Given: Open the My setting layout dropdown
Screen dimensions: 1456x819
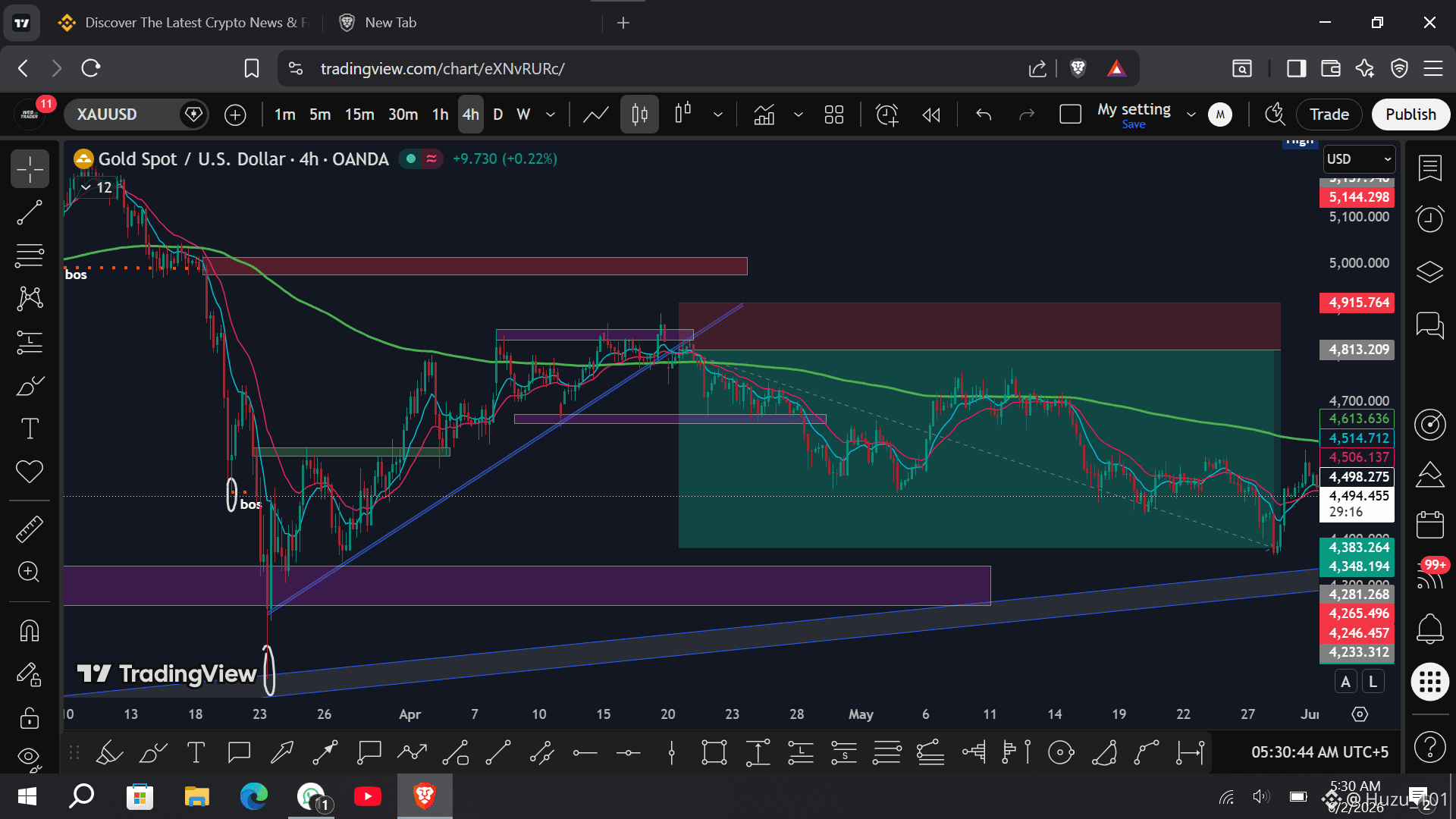Looking at the screenshot, I should (x=1191, y=115).
